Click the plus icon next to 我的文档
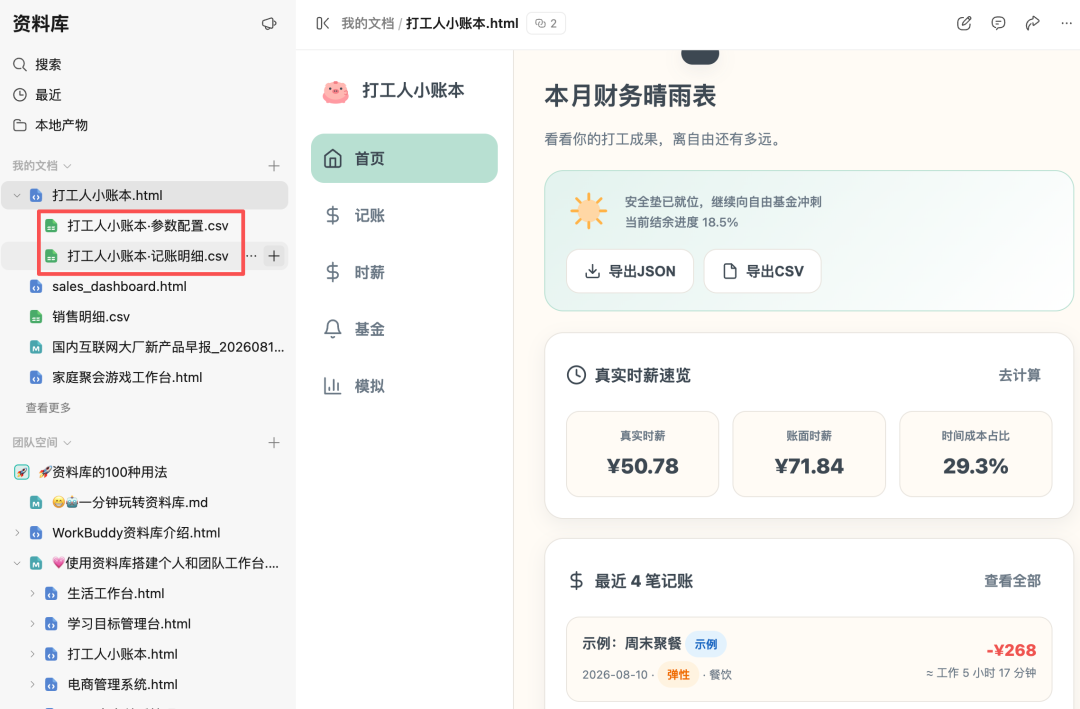 pos(274,166)
